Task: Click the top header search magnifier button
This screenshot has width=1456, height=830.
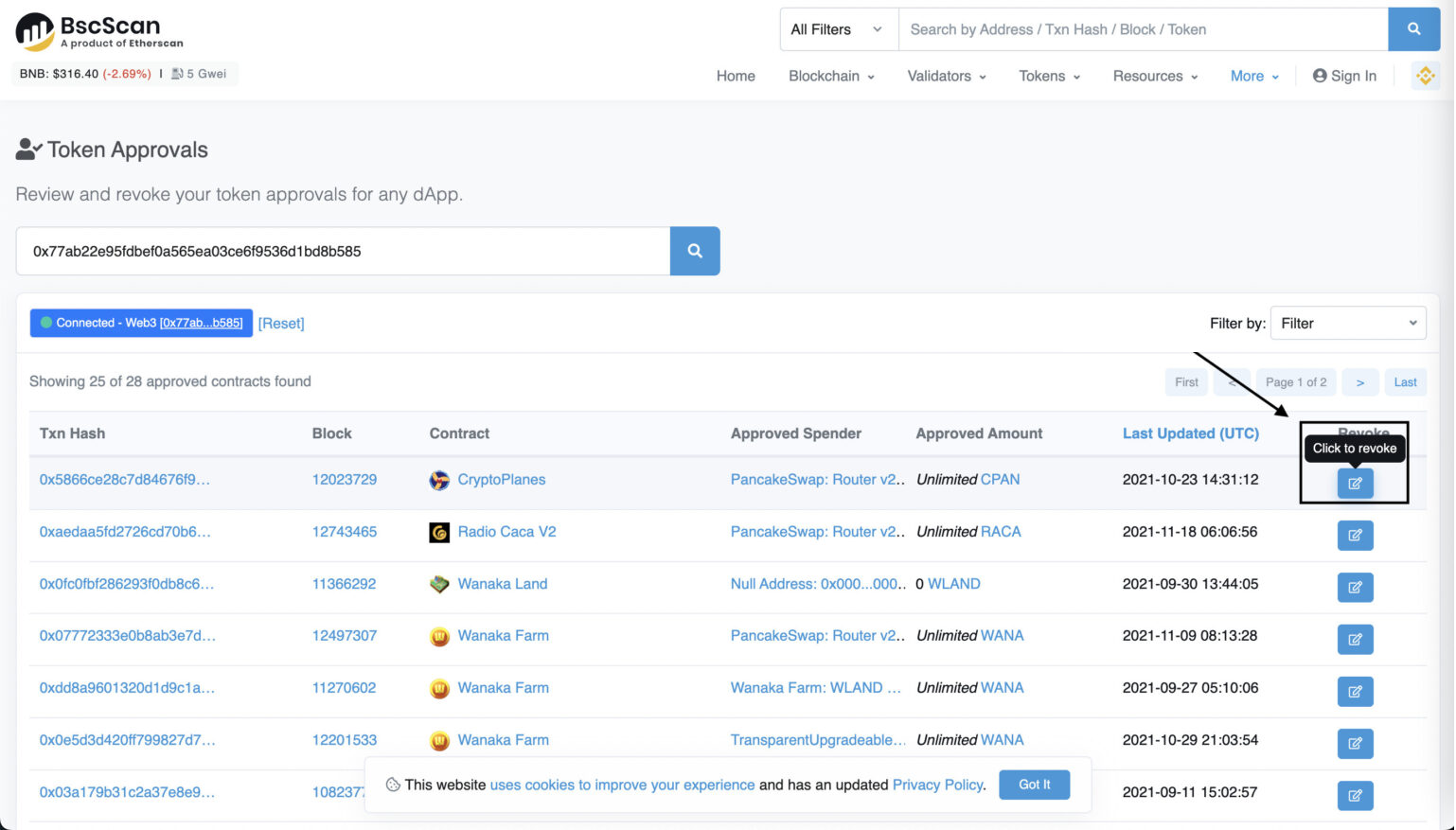Action: coord(1413,29)
